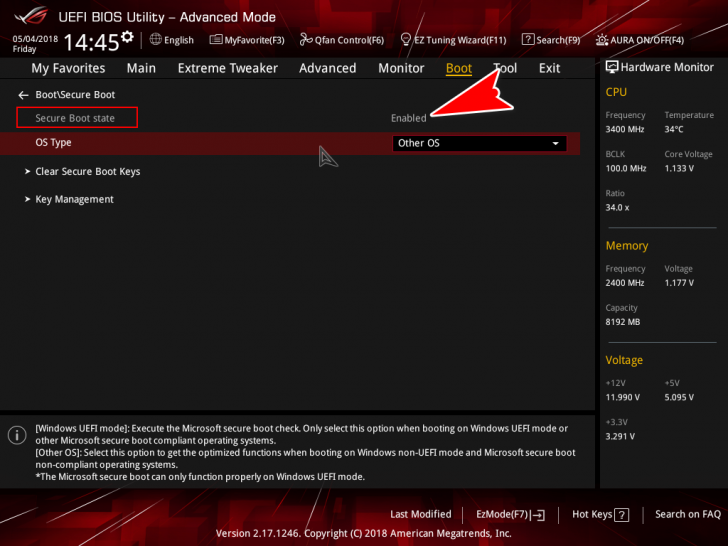Click EZ Tuning Wizard(F11) label
728x546 pixels.
(460, 40)
